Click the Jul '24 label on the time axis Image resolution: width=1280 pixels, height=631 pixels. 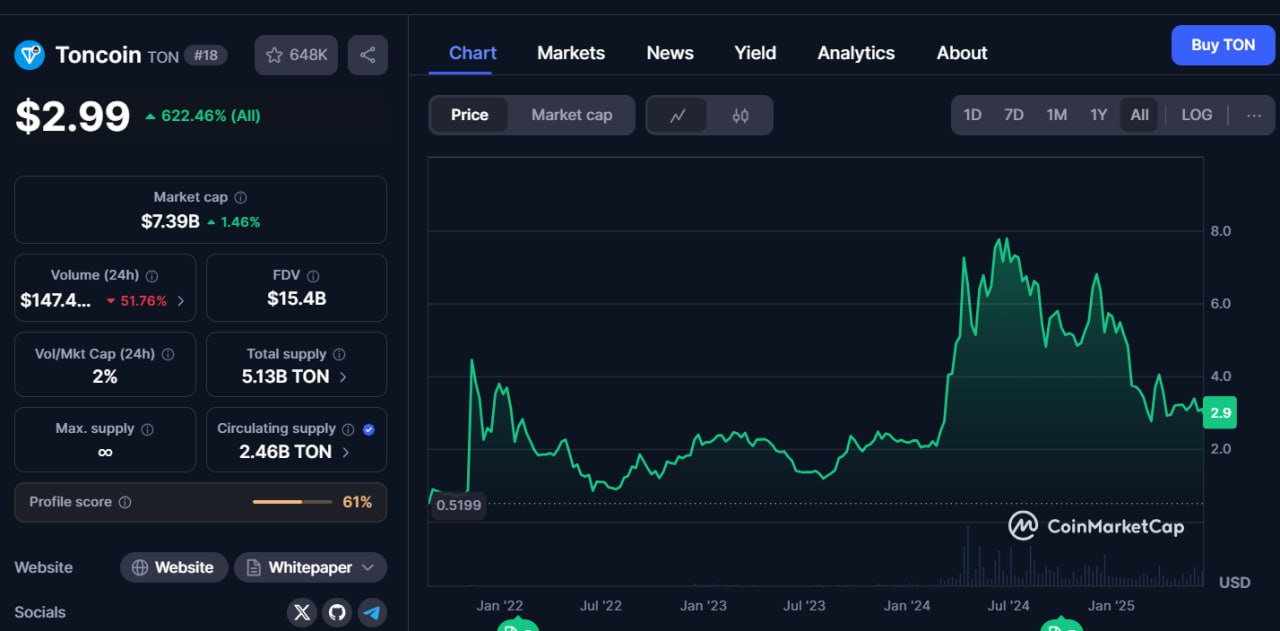pyautogui.click(x=1008, y=605)
